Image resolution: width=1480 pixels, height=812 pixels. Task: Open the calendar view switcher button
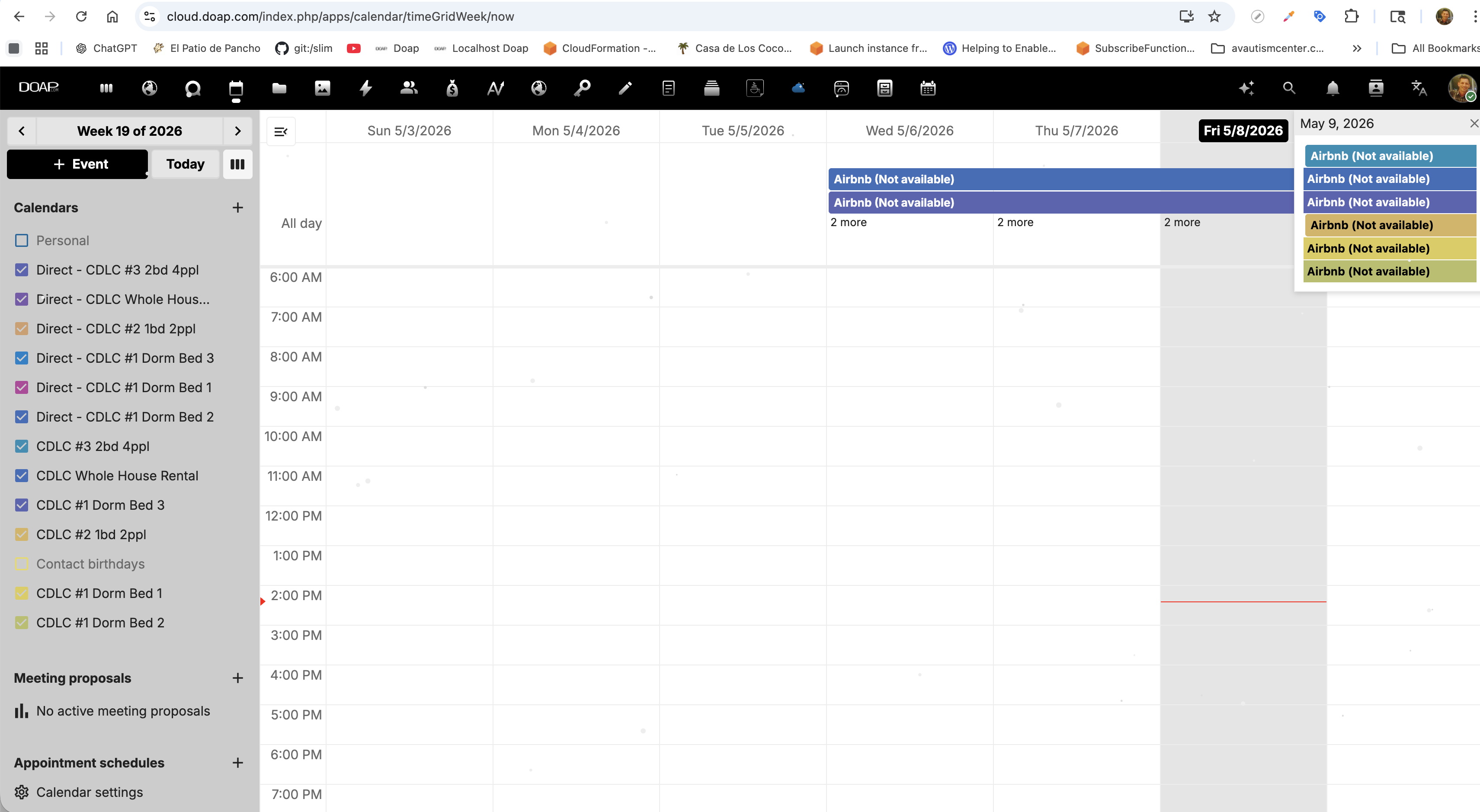click(x=237, y=164)
